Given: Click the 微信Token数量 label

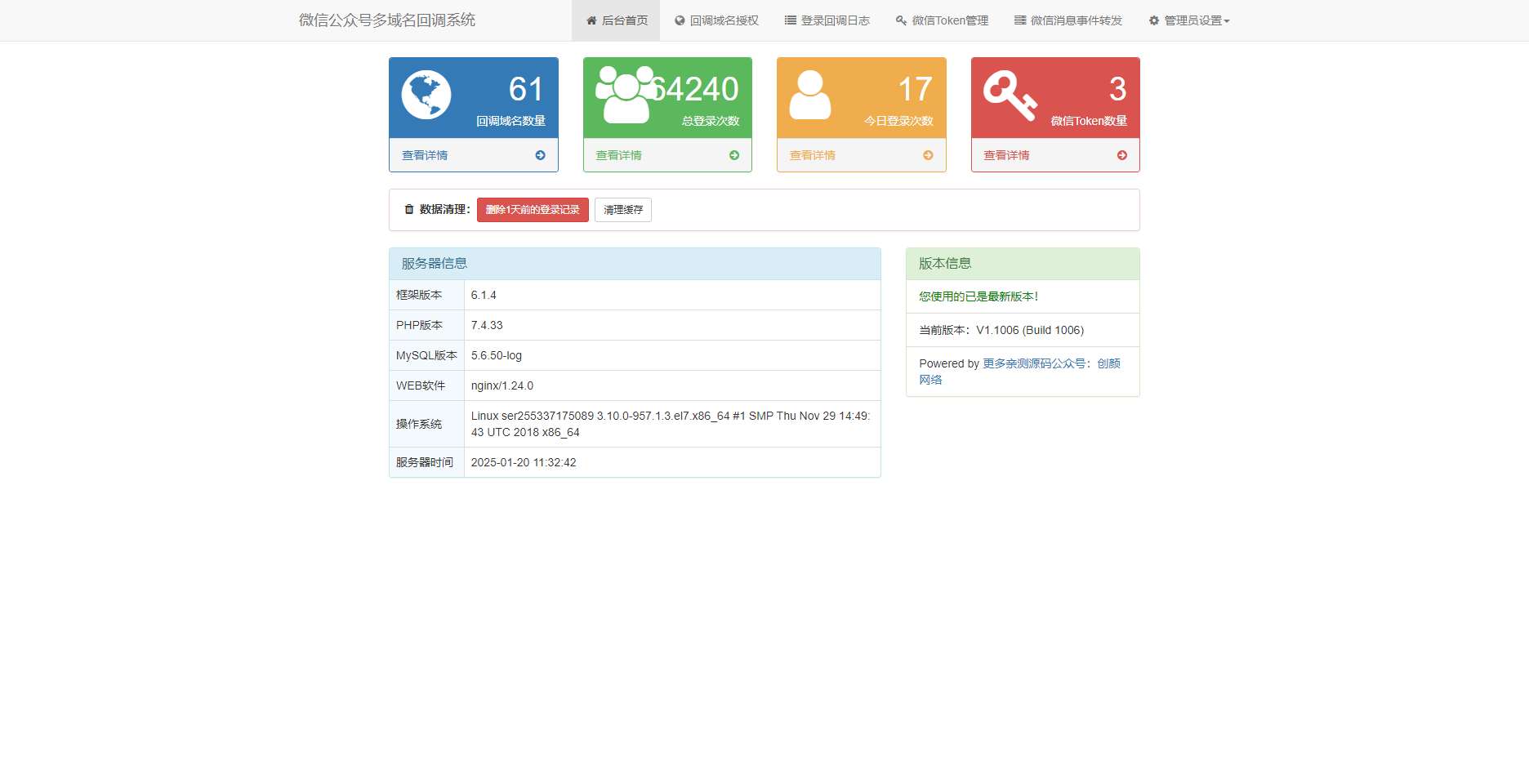Looking at the screenshot, I should [1089, 121].
